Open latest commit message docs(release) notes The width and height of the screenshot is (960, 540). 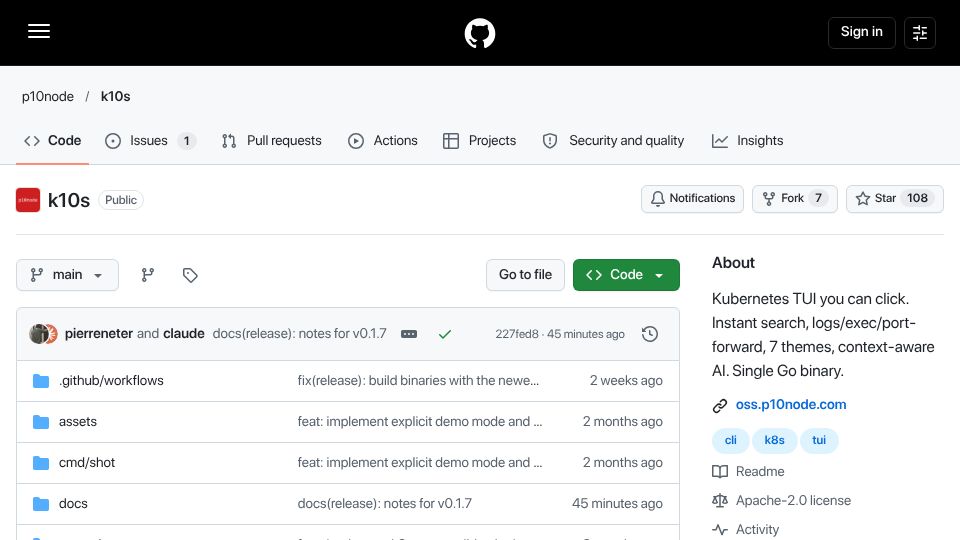[x=299, y=334]
